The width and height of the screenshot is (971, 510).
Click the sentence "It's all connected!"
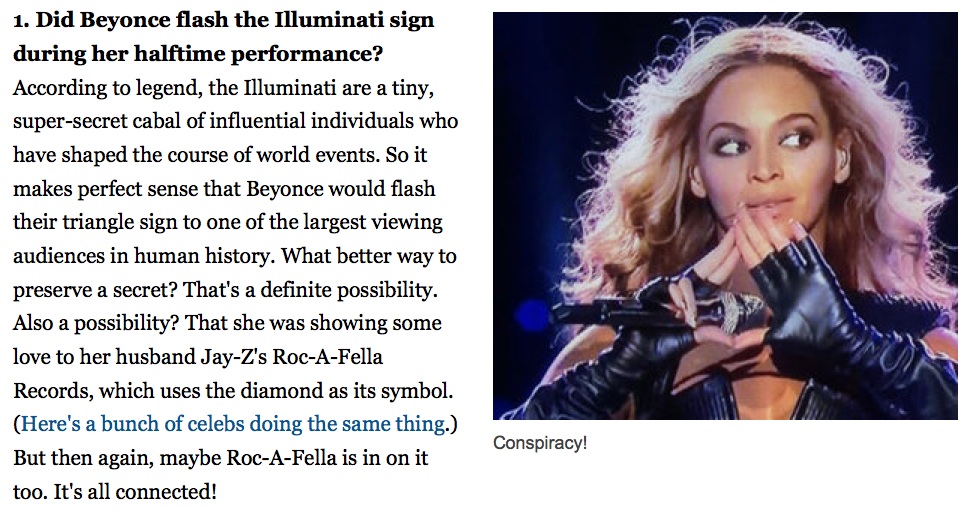tap(135, 492)
